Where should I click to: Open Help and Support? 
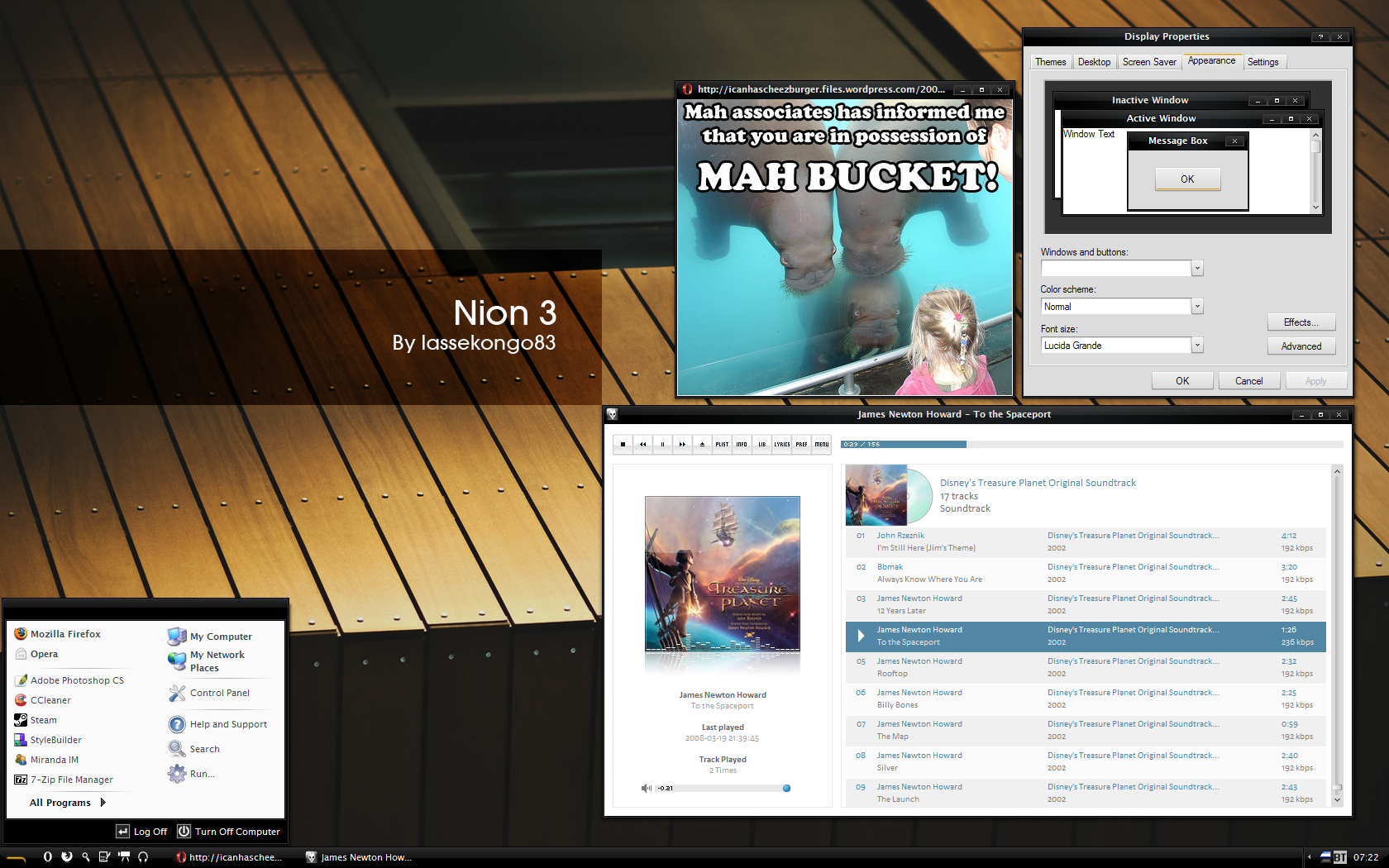click(218, 724)
